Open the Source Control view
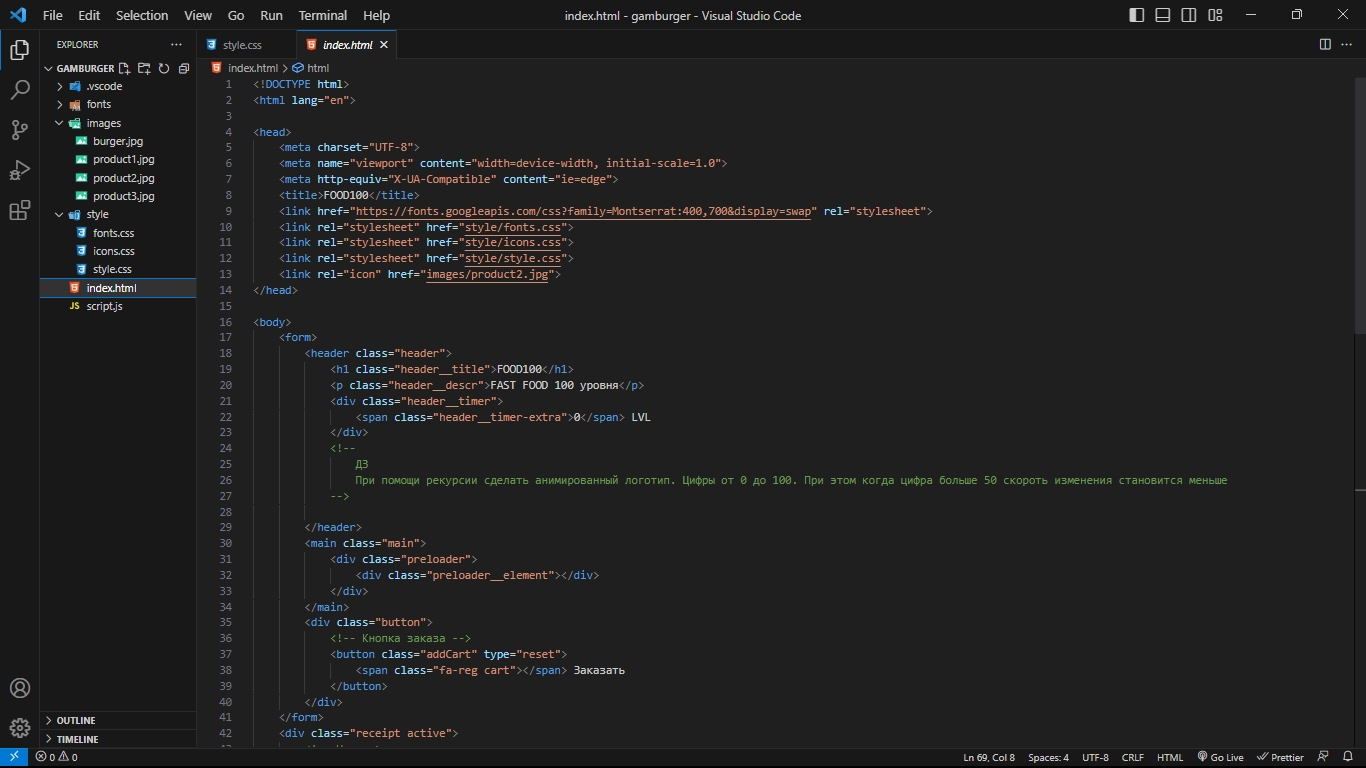The image size is (1366, 768). (x=20, y=130)
